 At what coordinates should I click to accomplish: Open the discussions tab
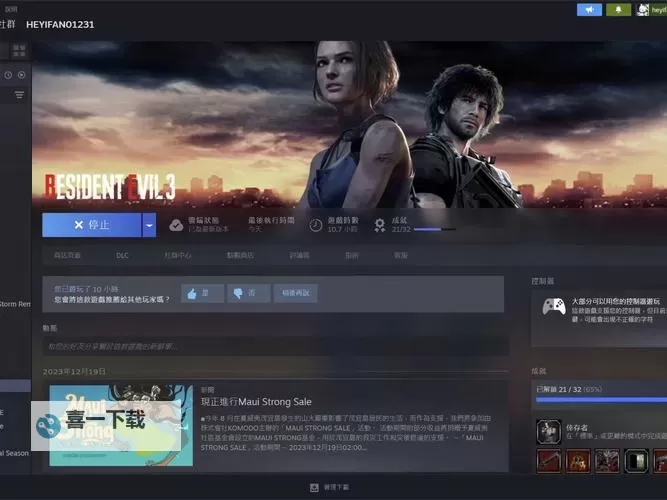tap(299, 255)
